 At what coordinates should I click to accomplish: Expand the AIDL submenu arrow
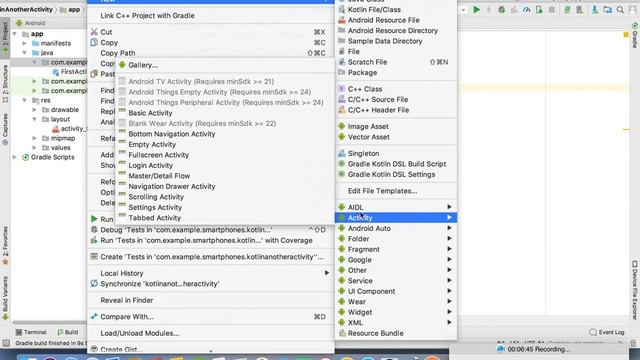pos(449,207)
